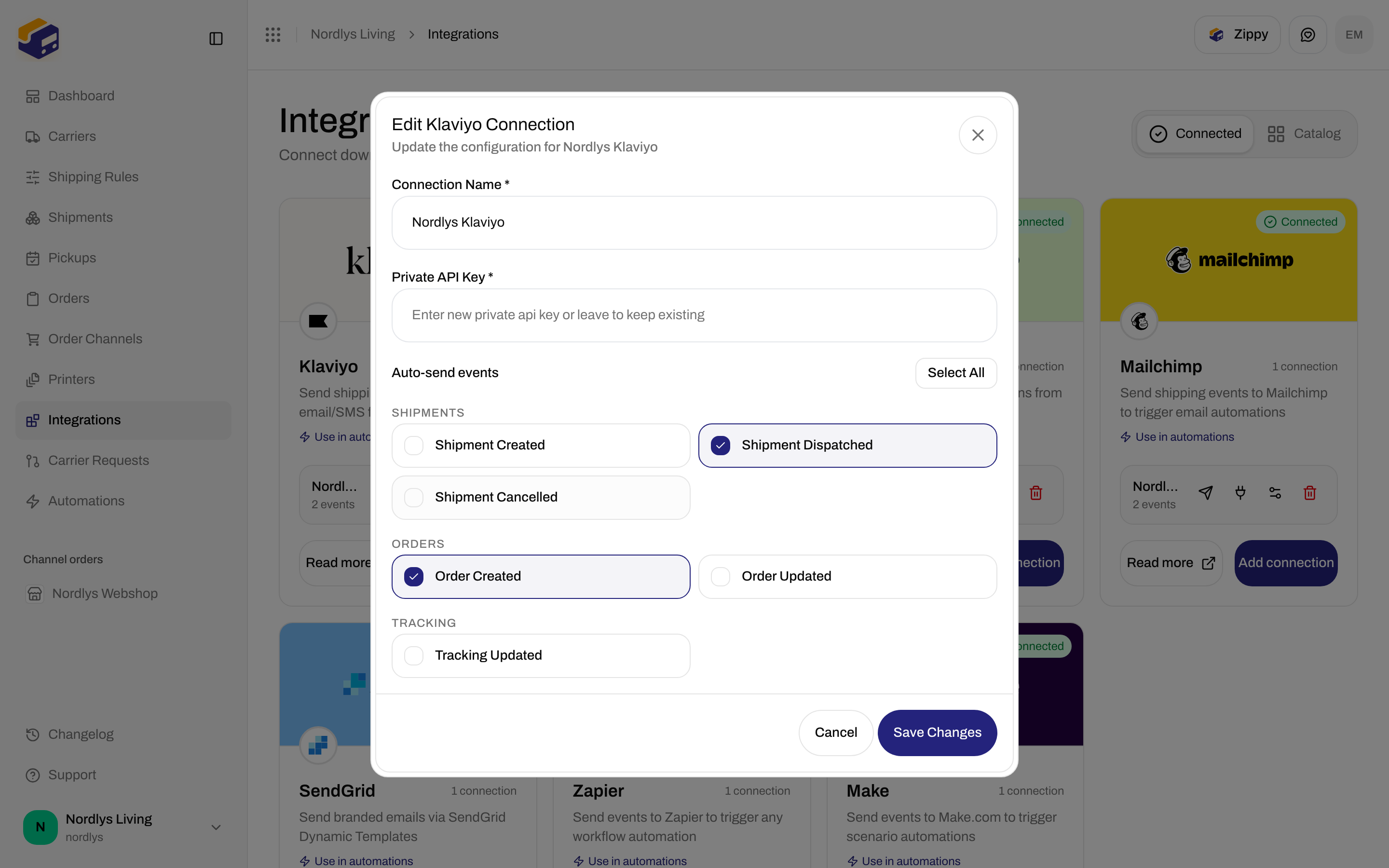Image resolution: width=1389 pixels, height=868 pixels.
Task: Click Mailchimp send test paper-plane icon
Action: coord(1205,492)
